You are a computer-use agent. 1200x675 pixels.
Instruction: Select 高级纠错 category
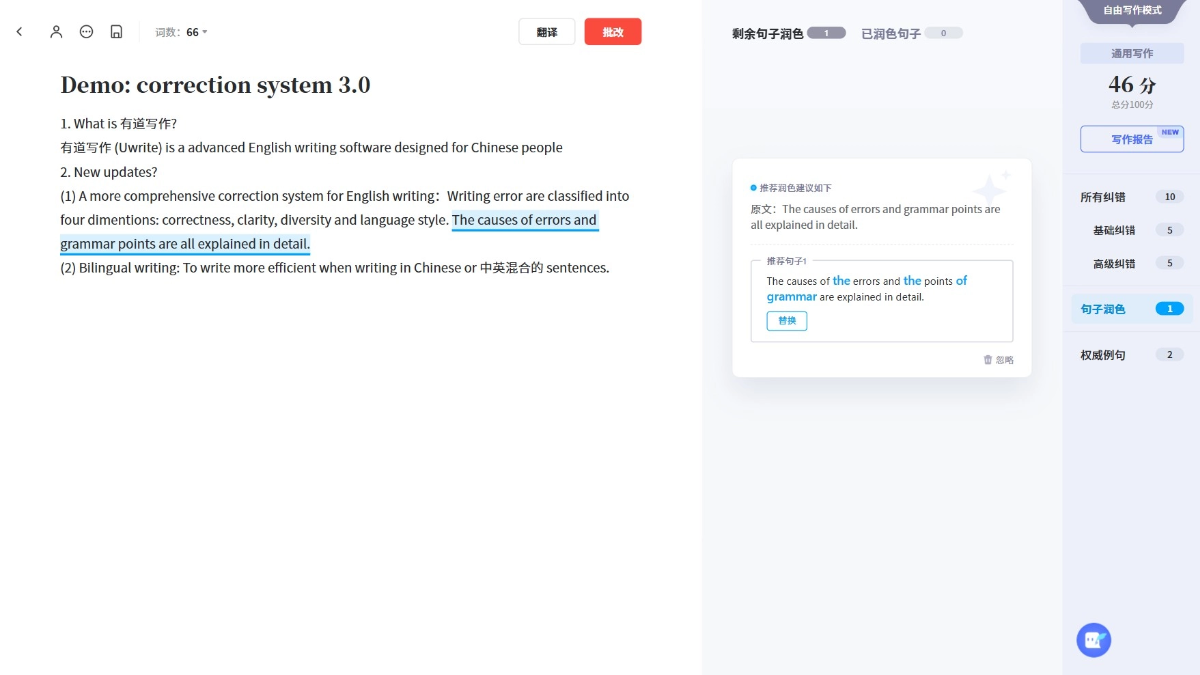pyautogui.click(x=1114, y=263)
